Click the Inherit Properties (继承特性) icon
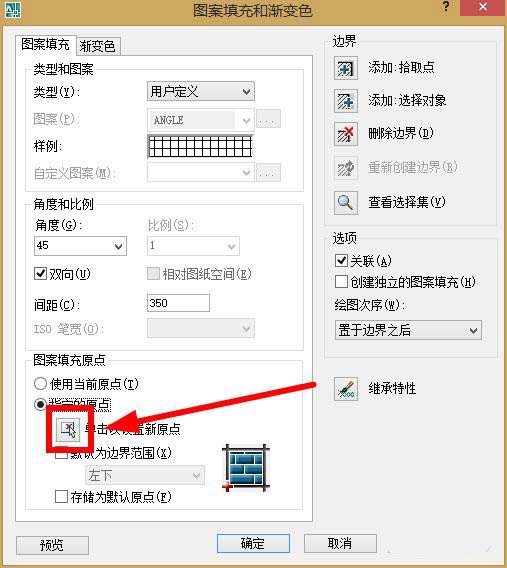 [345, 389]
